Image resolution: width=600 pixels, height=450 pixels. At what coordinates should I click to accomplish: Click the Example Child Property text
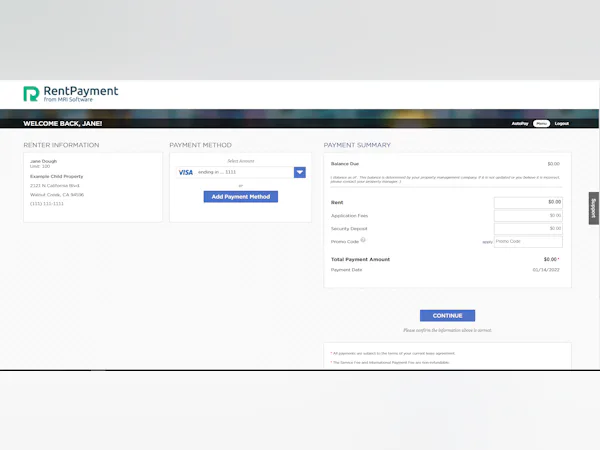(x=56, y=176)
